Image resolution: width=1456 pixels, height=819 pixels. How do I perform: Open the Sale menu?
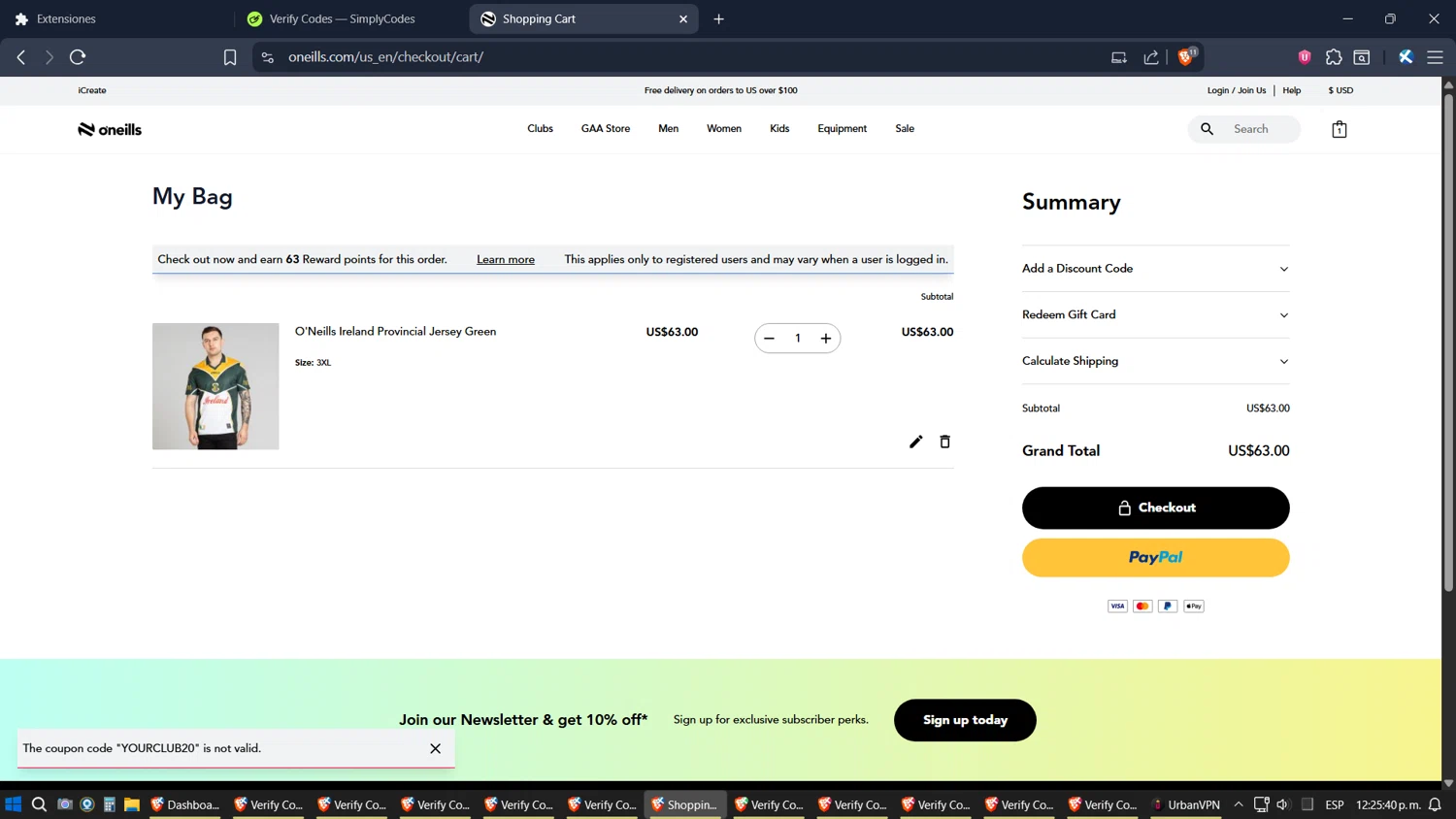905,128
